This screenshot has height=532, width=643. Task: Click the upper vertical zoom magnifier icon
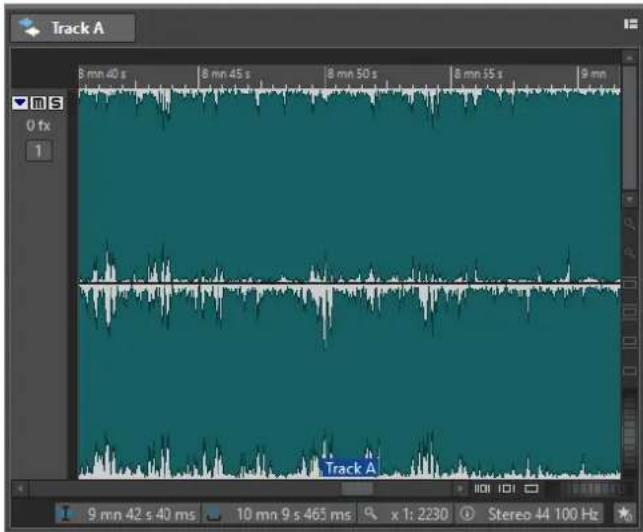(x=629, y=224)
